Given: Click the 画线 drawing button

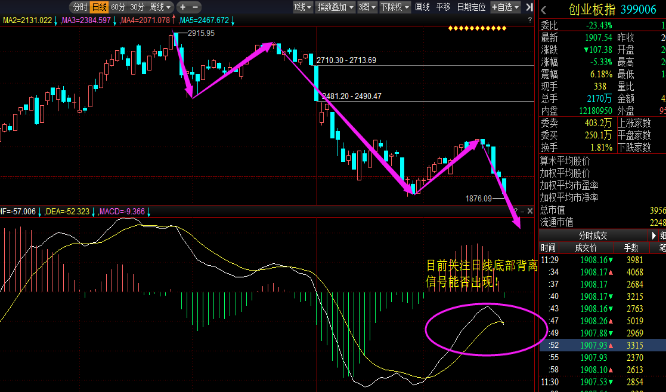Looking at the screenshot, I should [422, 7].
